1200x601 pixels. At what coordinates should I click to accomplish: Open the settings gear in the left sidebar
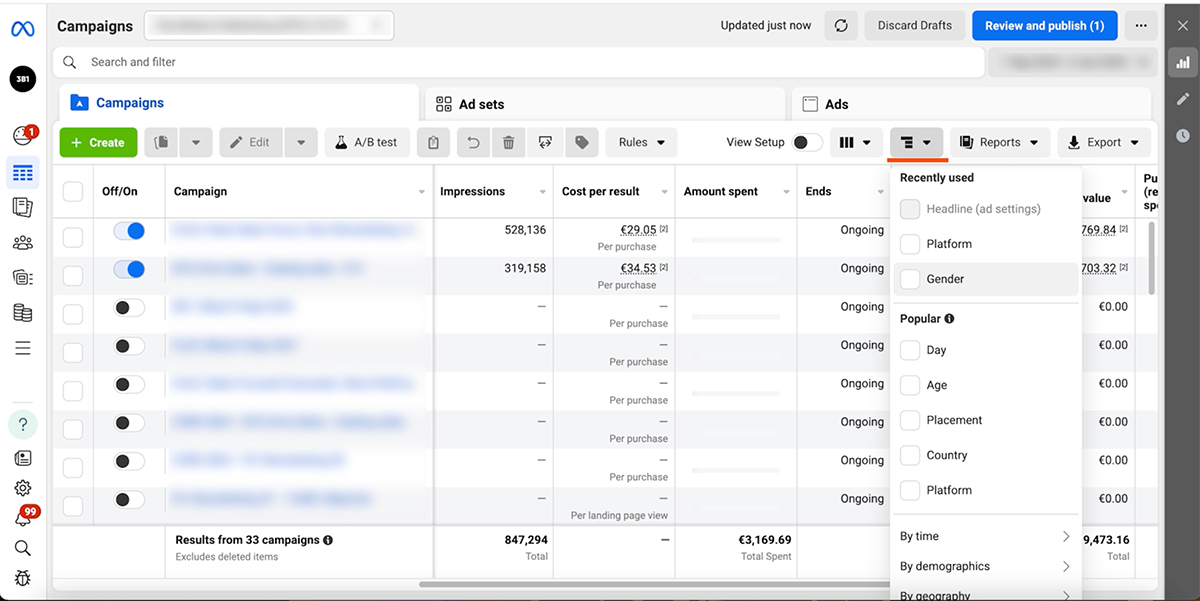click(22, 488)
